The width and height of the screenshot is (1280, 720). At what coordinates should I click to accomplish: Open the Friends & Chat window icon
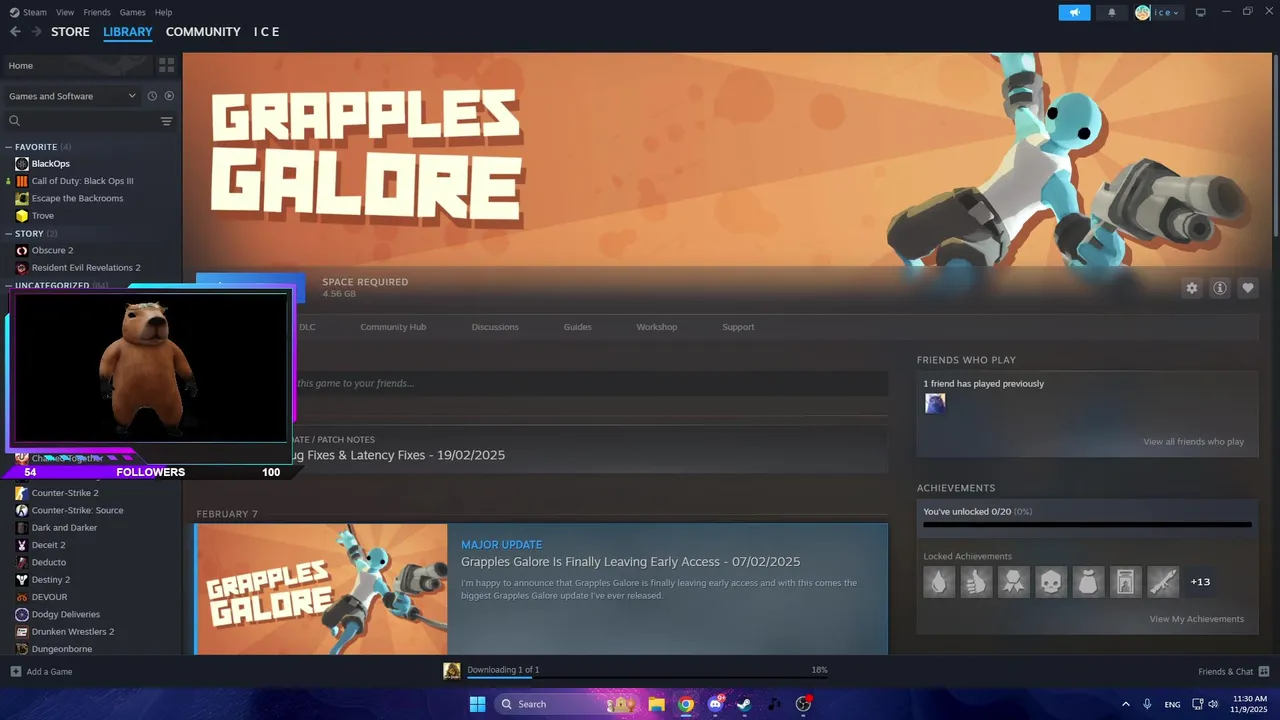pos(1264,671)
